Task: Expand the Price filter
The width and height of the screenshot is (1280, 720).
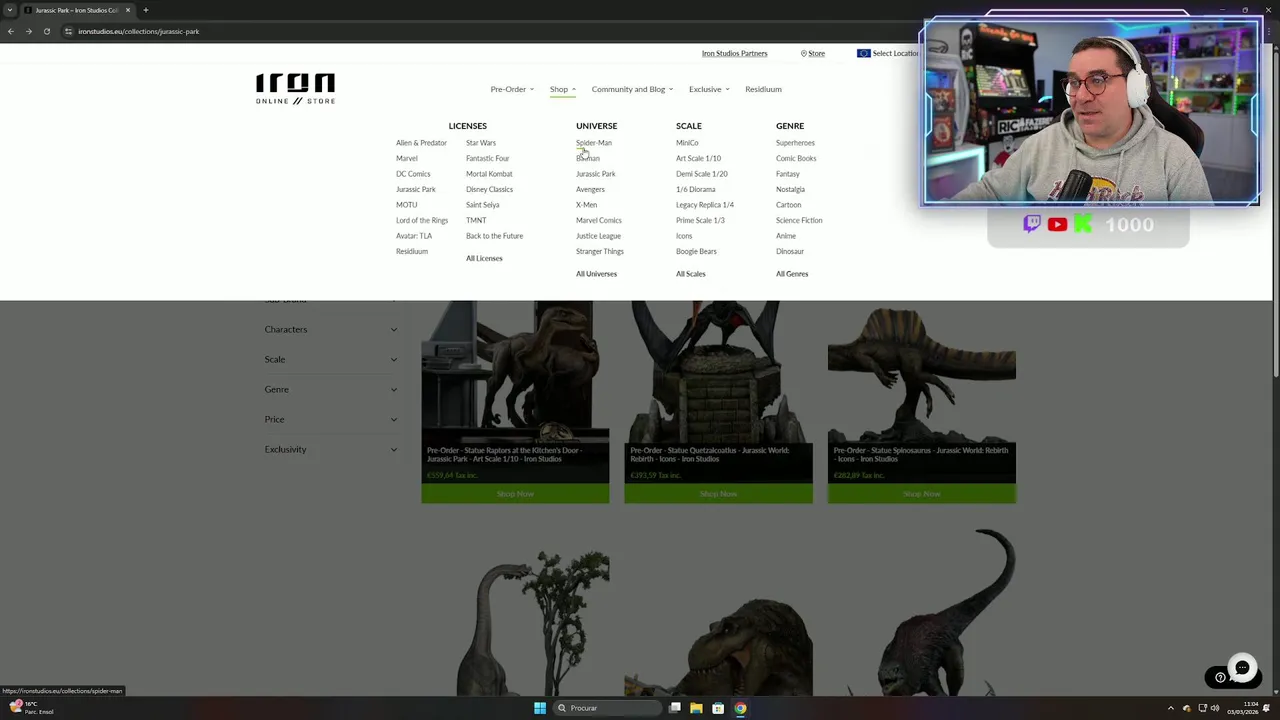Action: [331, 419]
